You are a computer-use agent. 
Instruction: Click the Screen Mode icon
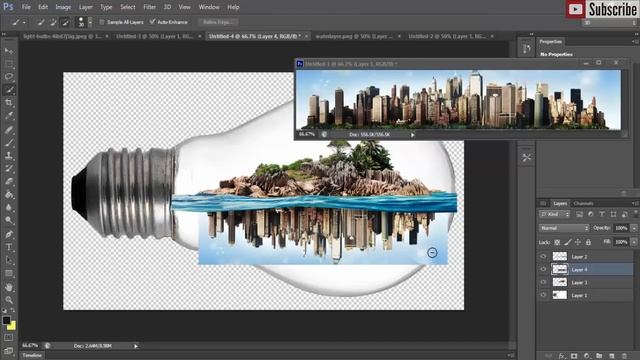pyautogui.click(x=9, y=351)
